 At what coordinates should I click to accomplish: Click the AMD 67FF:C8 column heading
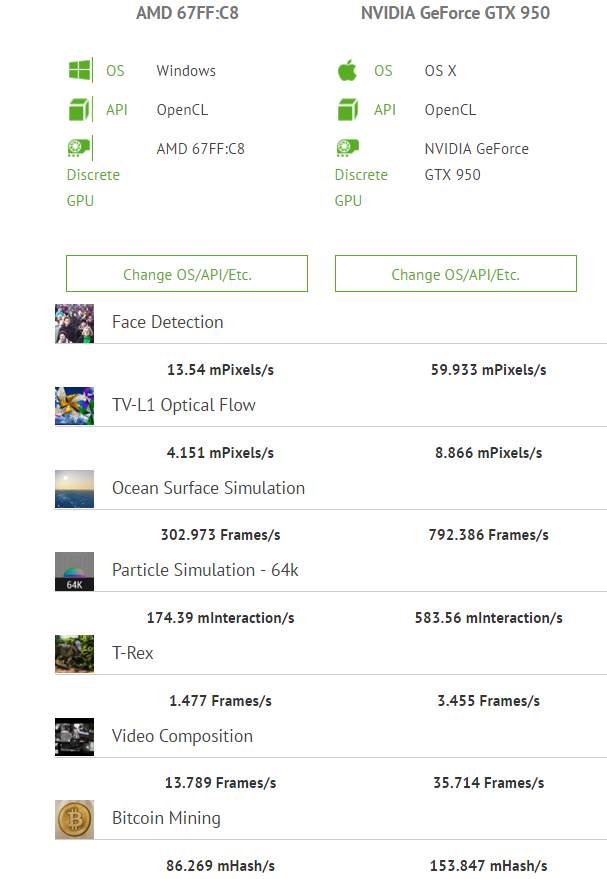click(187, 14)
